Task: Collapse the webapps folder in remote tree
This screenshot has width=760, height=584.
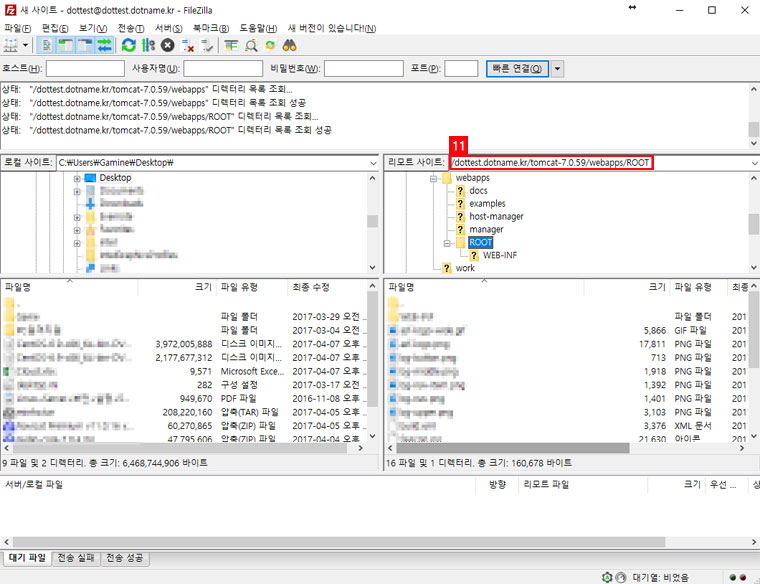Action: coord(434,178)
